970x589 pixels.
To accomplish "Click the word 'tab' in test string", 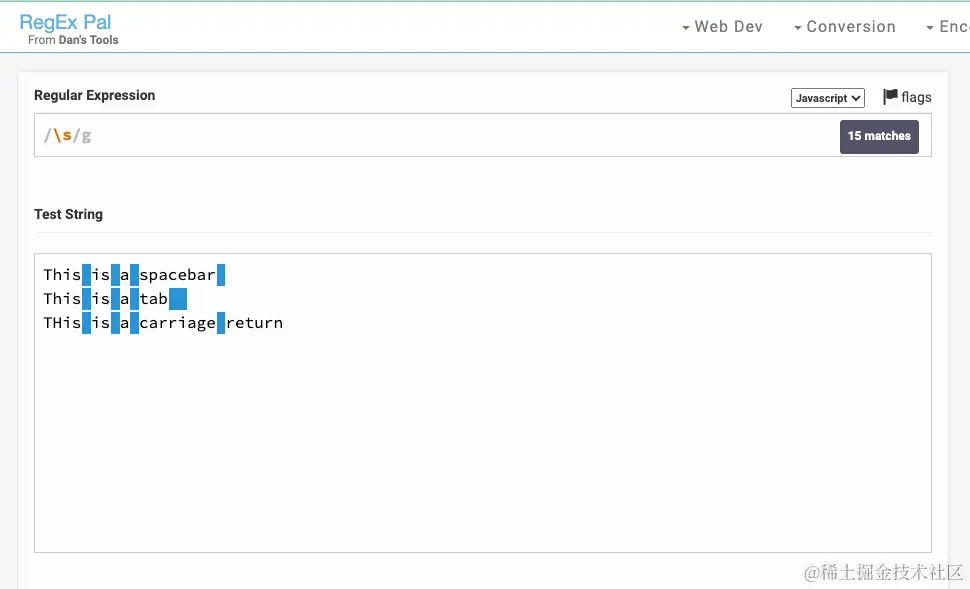I will point(153,299).
